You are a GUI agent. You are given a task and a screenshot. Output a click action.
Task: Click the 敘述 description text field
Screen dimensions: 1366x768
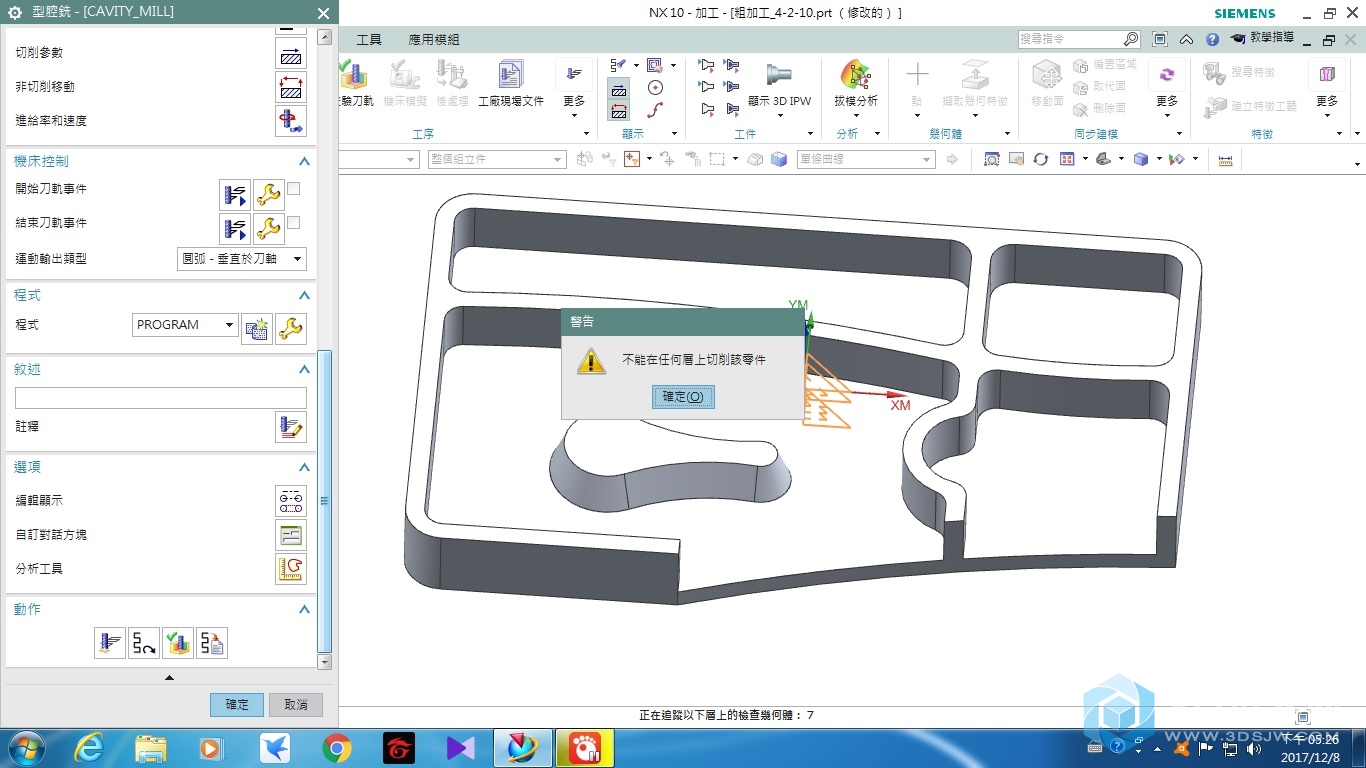click(x=160, y=398)
